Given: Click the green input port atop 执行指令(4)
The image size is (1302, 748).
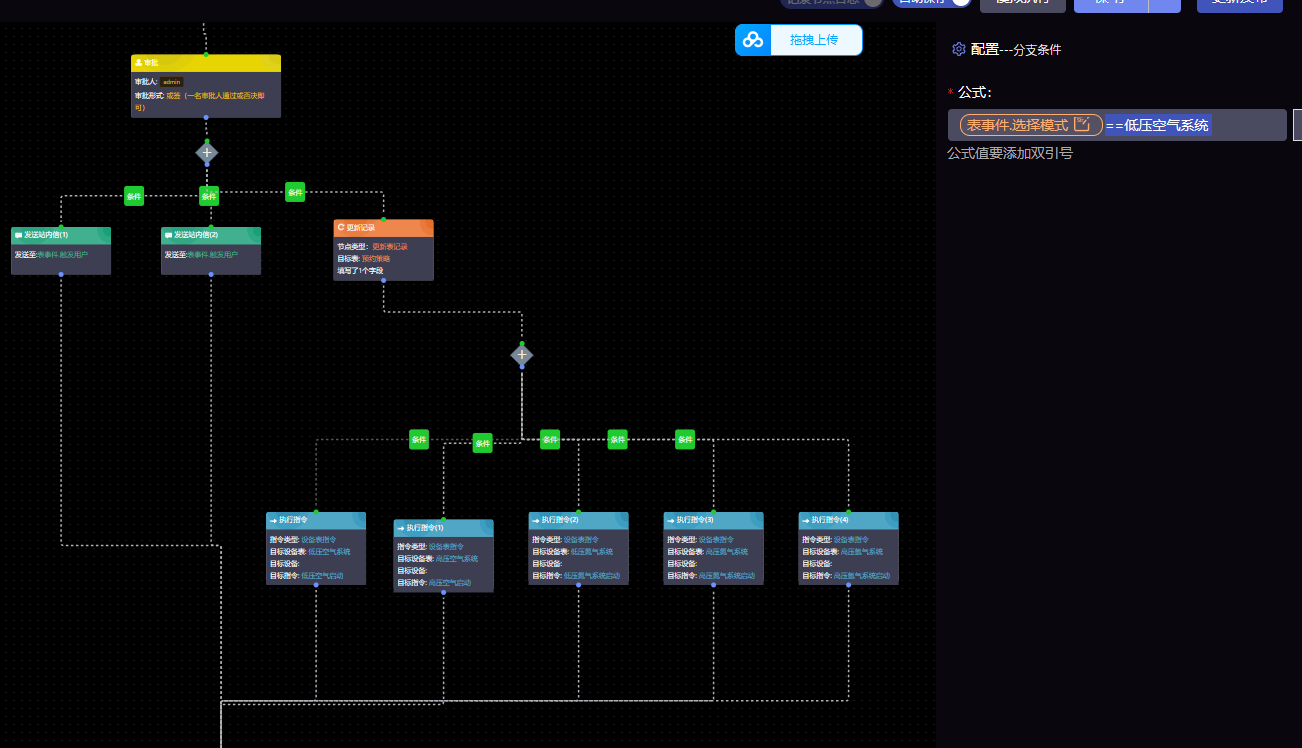Looking at the screenshot, I should 849,512.
